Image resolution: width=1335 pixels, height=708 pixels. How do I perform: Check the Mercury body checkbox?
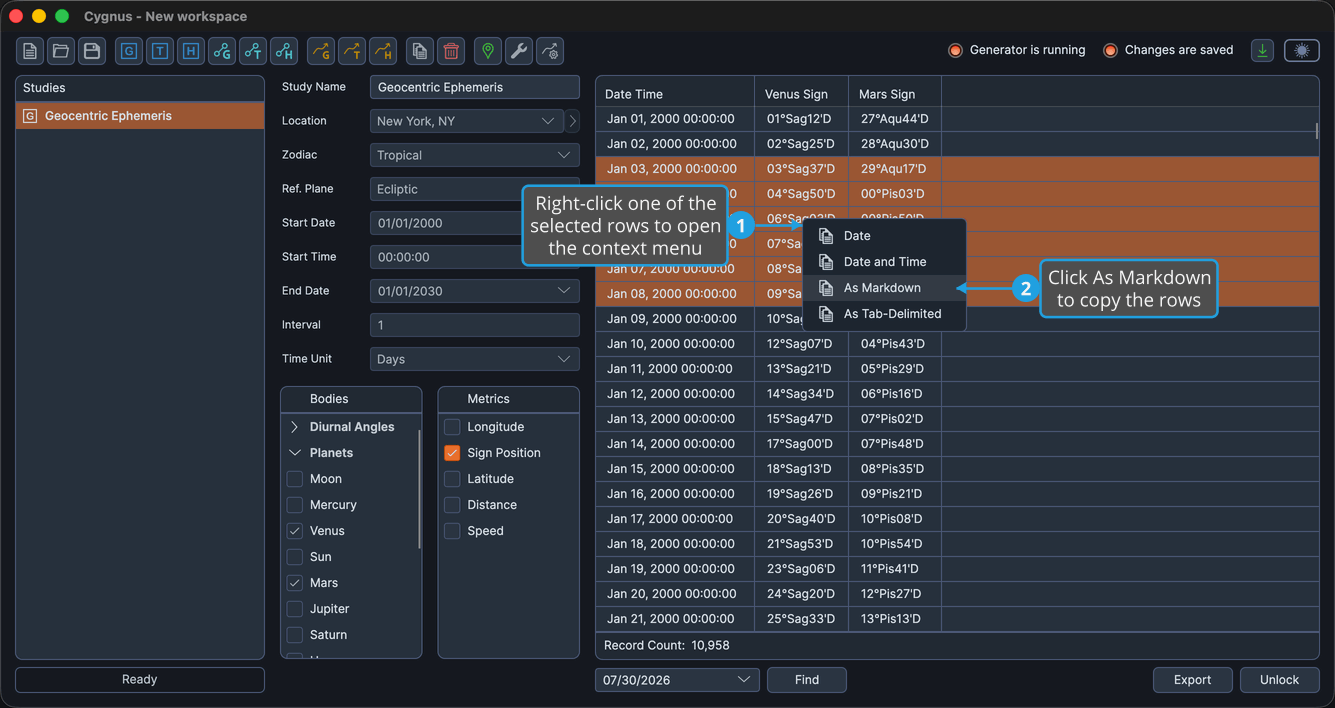pyautogui.click(x=295, y=505)
